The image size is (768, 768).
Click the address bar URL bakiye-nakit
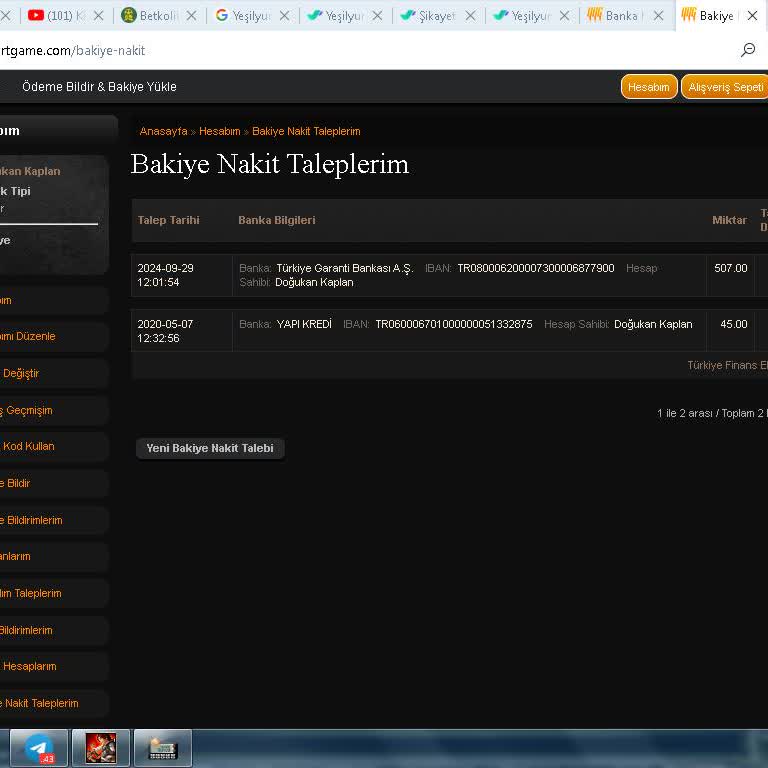72,50
